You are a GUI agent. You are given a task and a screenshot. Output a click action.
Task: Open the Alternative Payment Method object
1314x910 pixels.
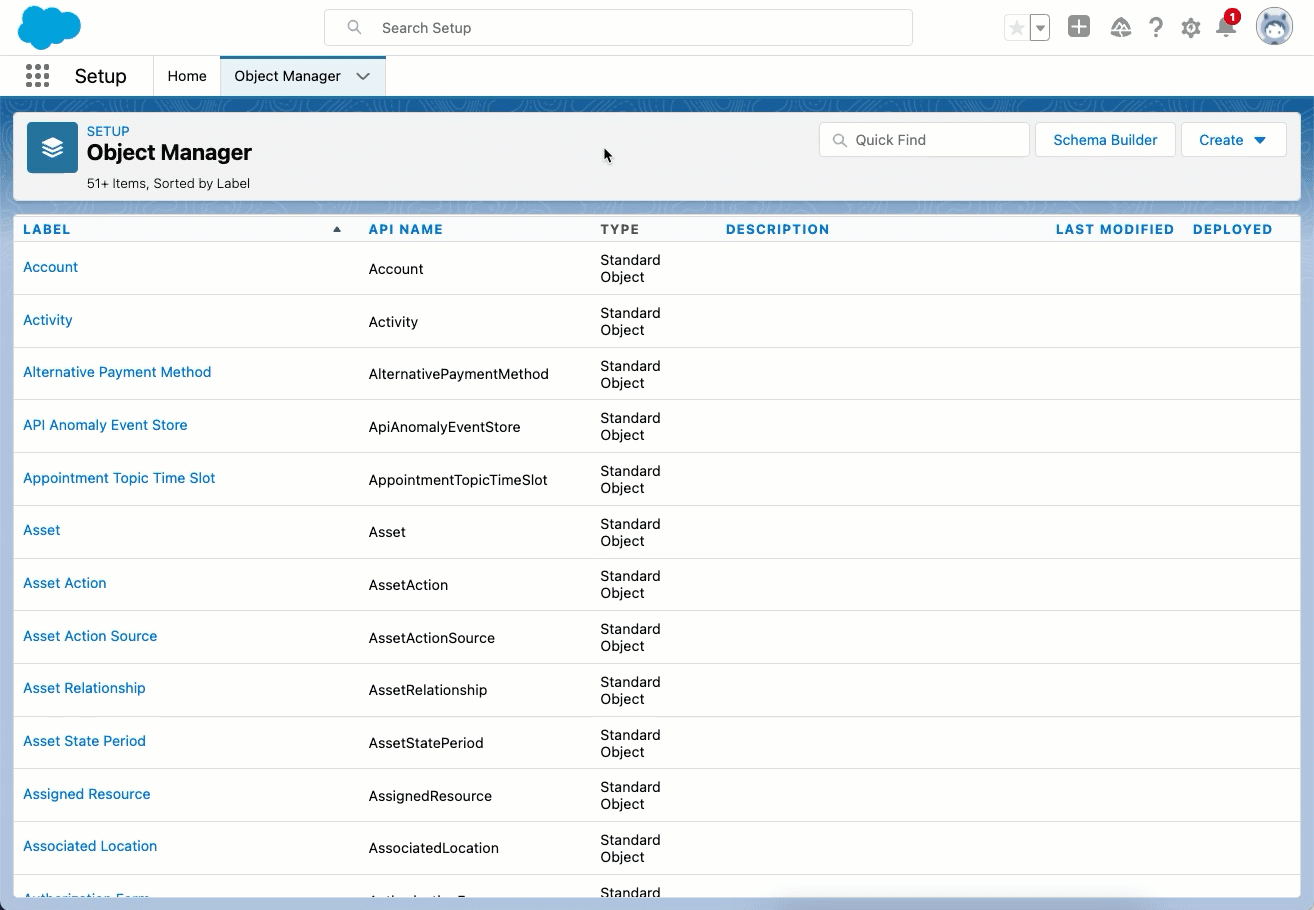tap(117, 372)
